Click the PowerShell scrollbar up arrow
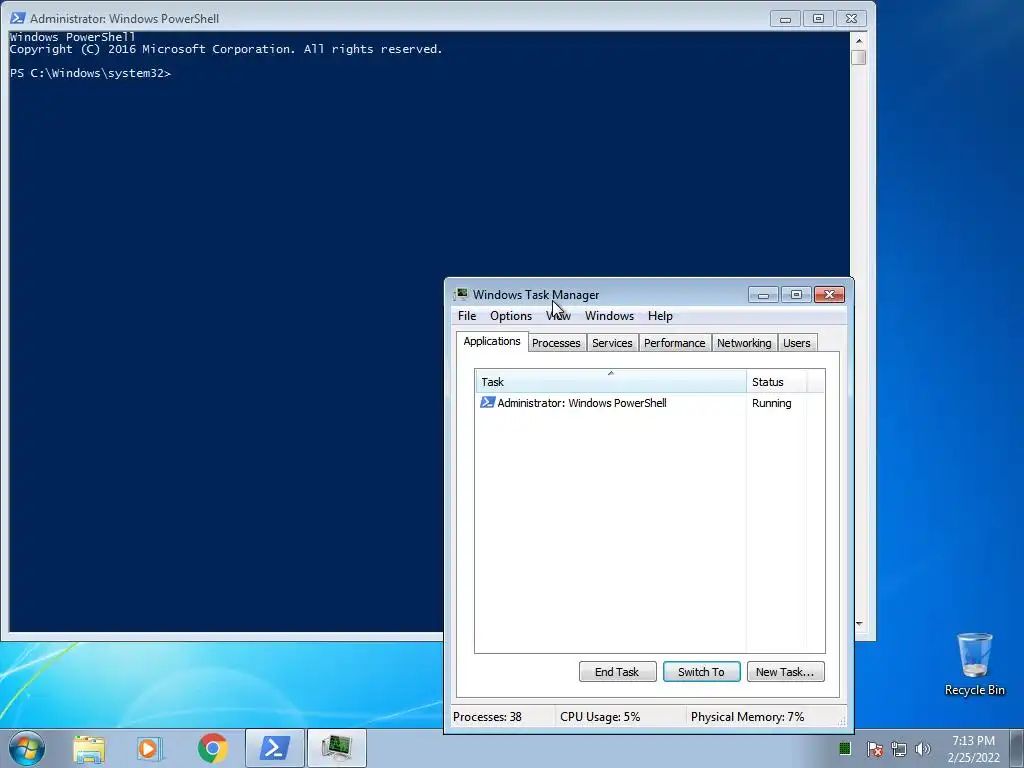 (x=859, y=41)
